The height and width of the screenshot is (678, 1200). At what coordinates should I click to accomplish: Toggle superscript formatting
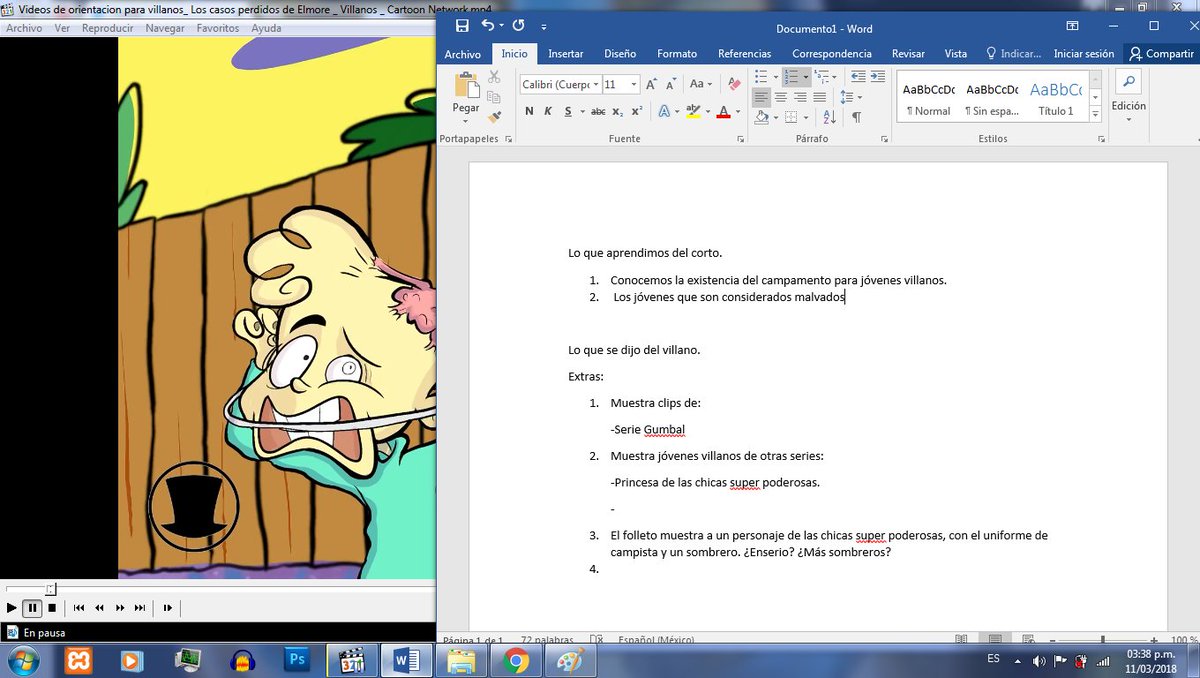tap(636, 112)
